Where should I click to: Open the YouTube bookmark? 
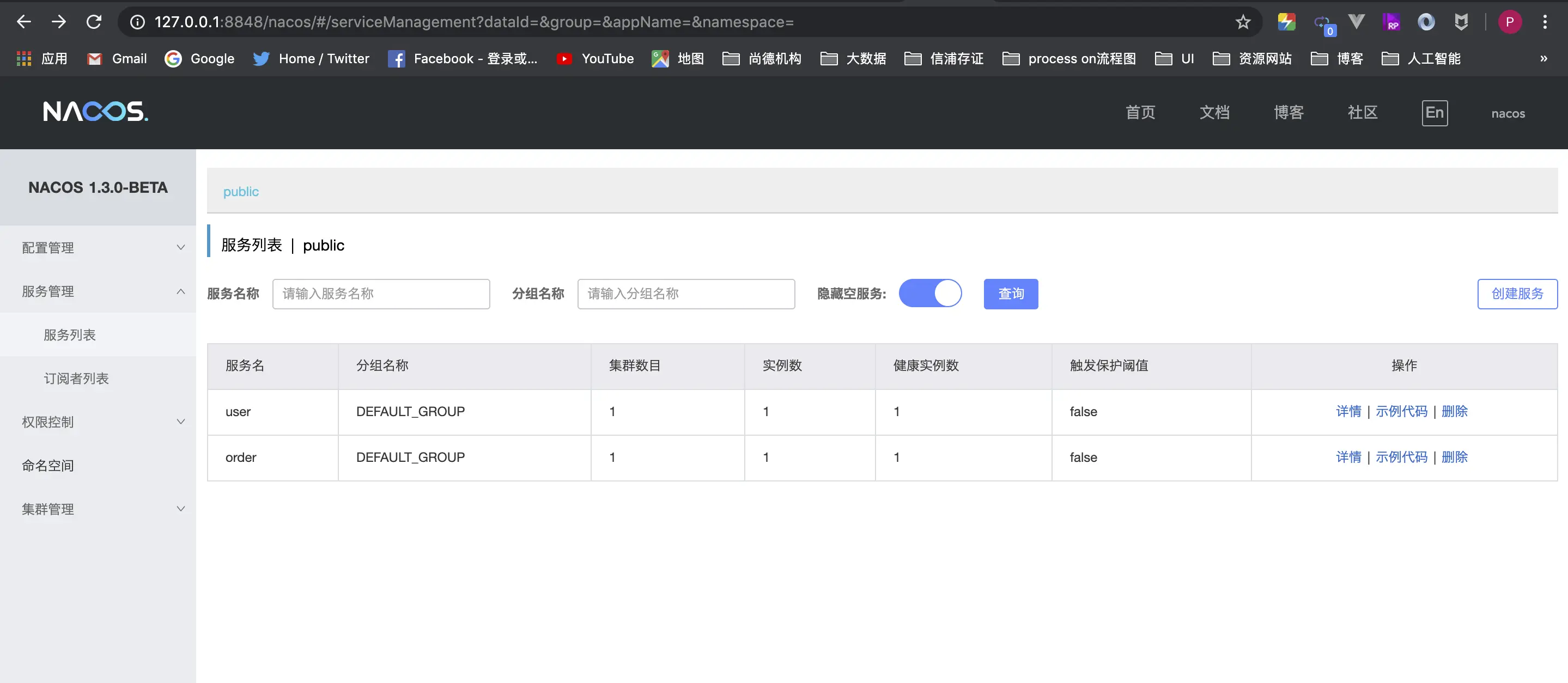tap(595, 58)
